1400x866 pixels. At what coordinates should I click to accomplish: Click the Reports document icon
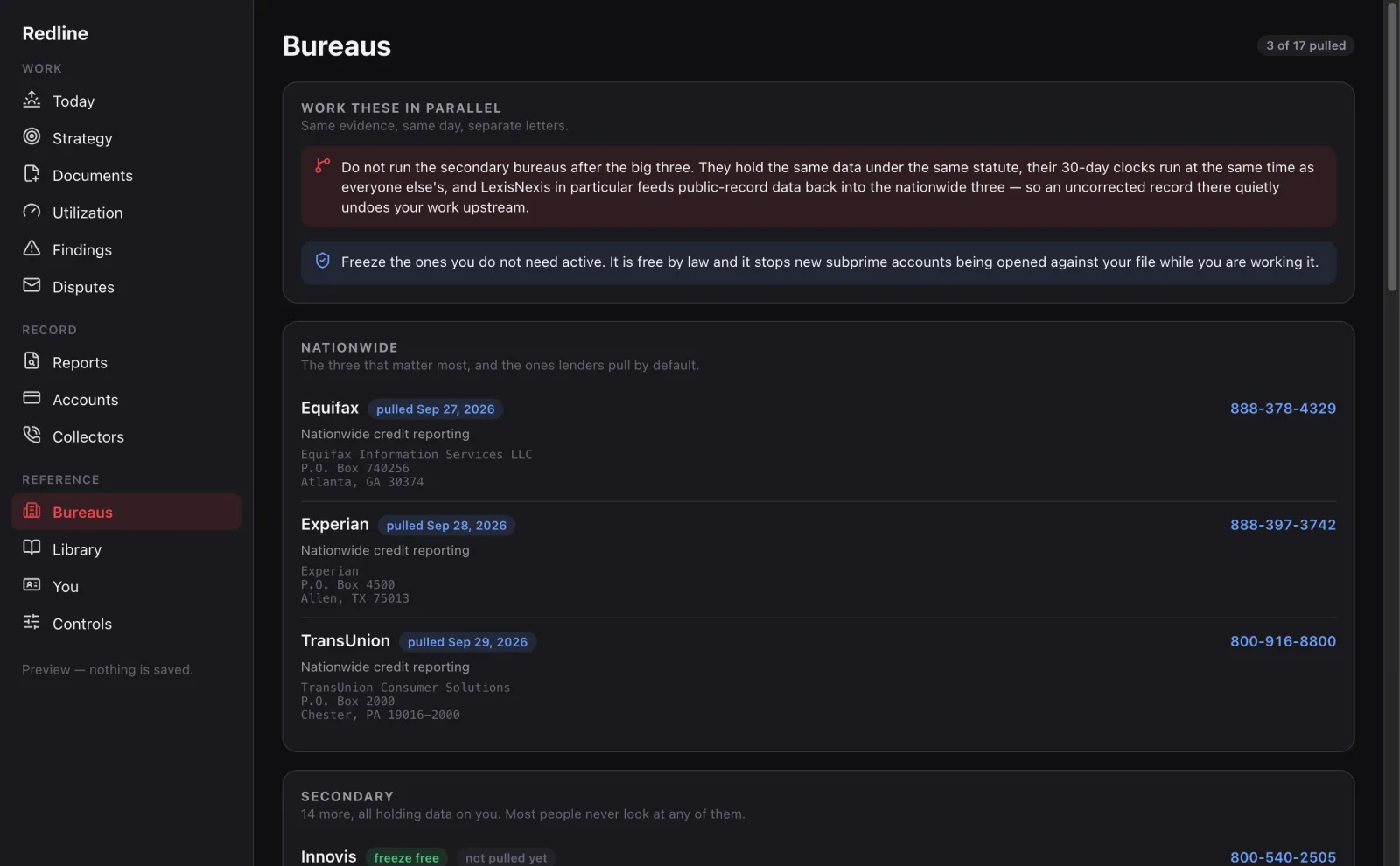(31, 360)
